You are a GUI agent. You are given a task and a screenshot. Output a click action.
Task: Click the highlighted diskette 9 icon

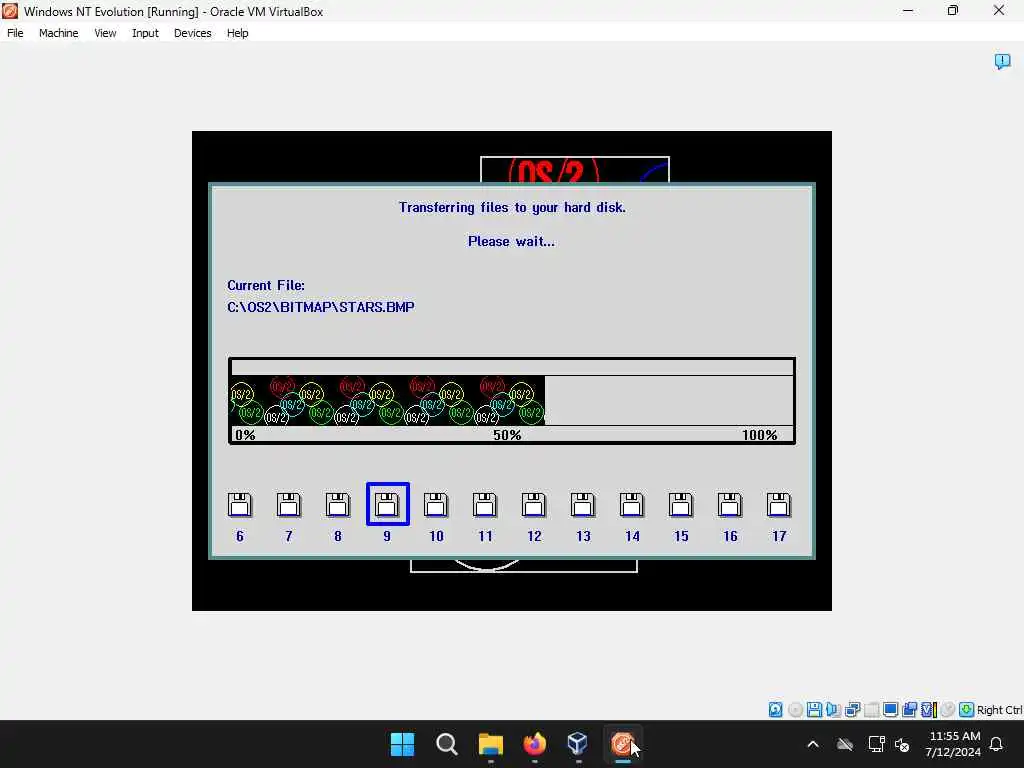[387, 504]
